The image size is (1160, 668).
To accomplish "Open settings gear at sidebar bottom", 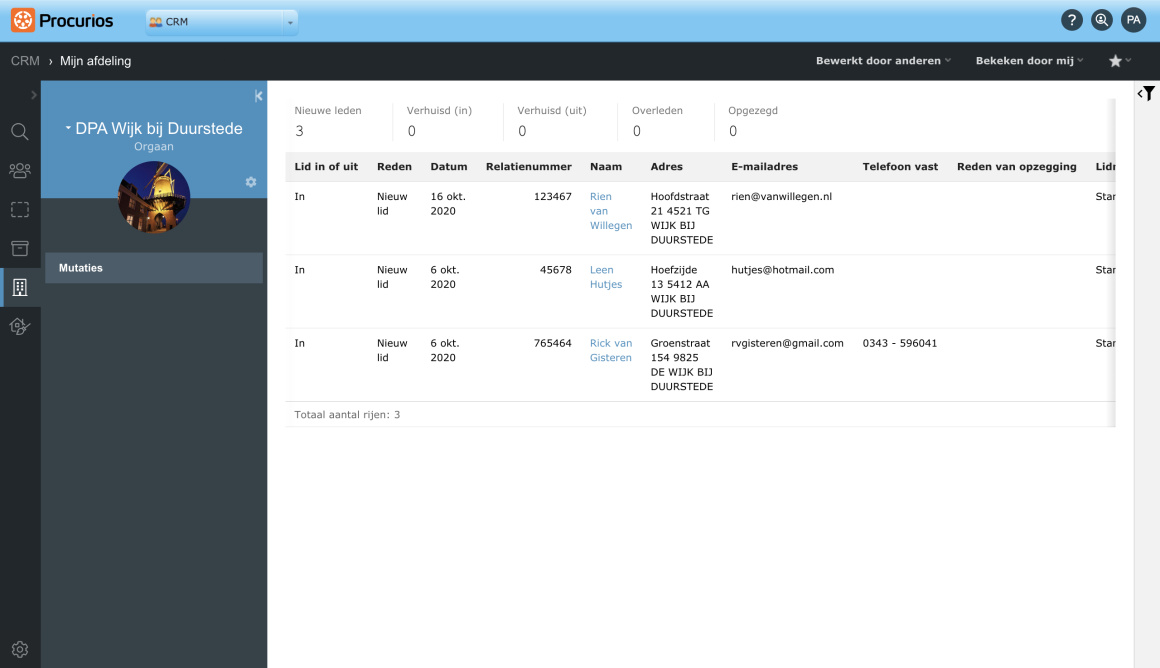I will click(x=20, y=649).
